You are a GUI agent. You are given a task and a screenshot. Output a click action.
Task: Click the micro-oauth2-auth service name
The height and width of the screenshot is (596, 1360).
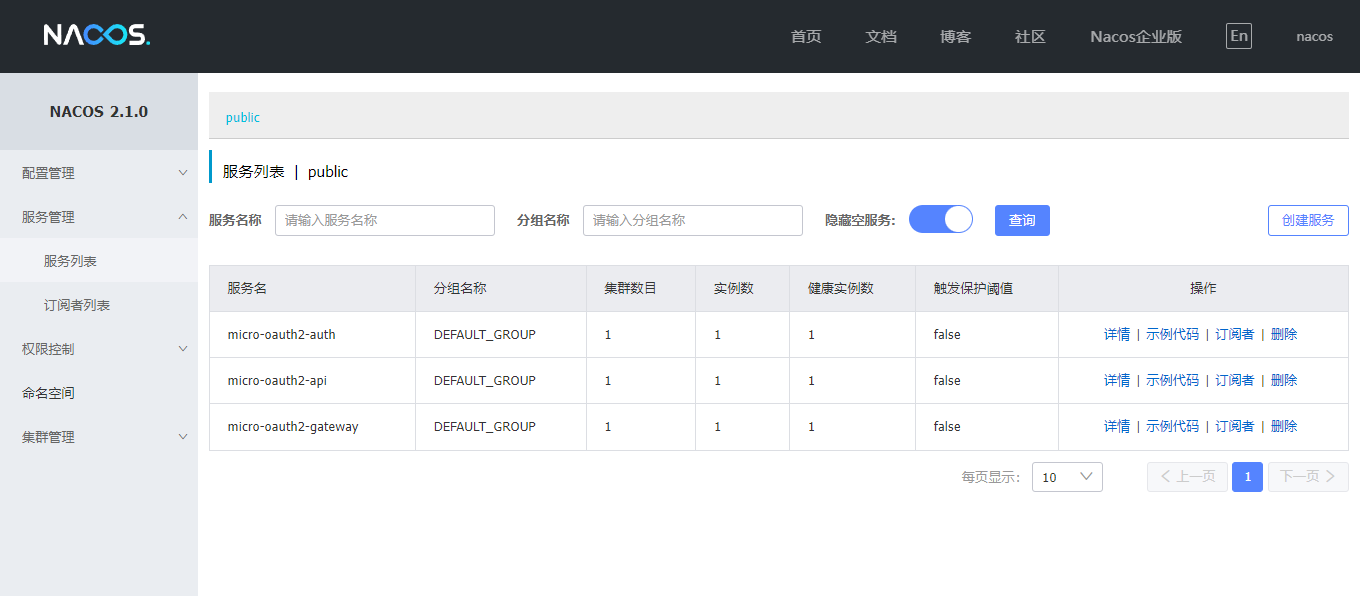[x=281, y=334]
